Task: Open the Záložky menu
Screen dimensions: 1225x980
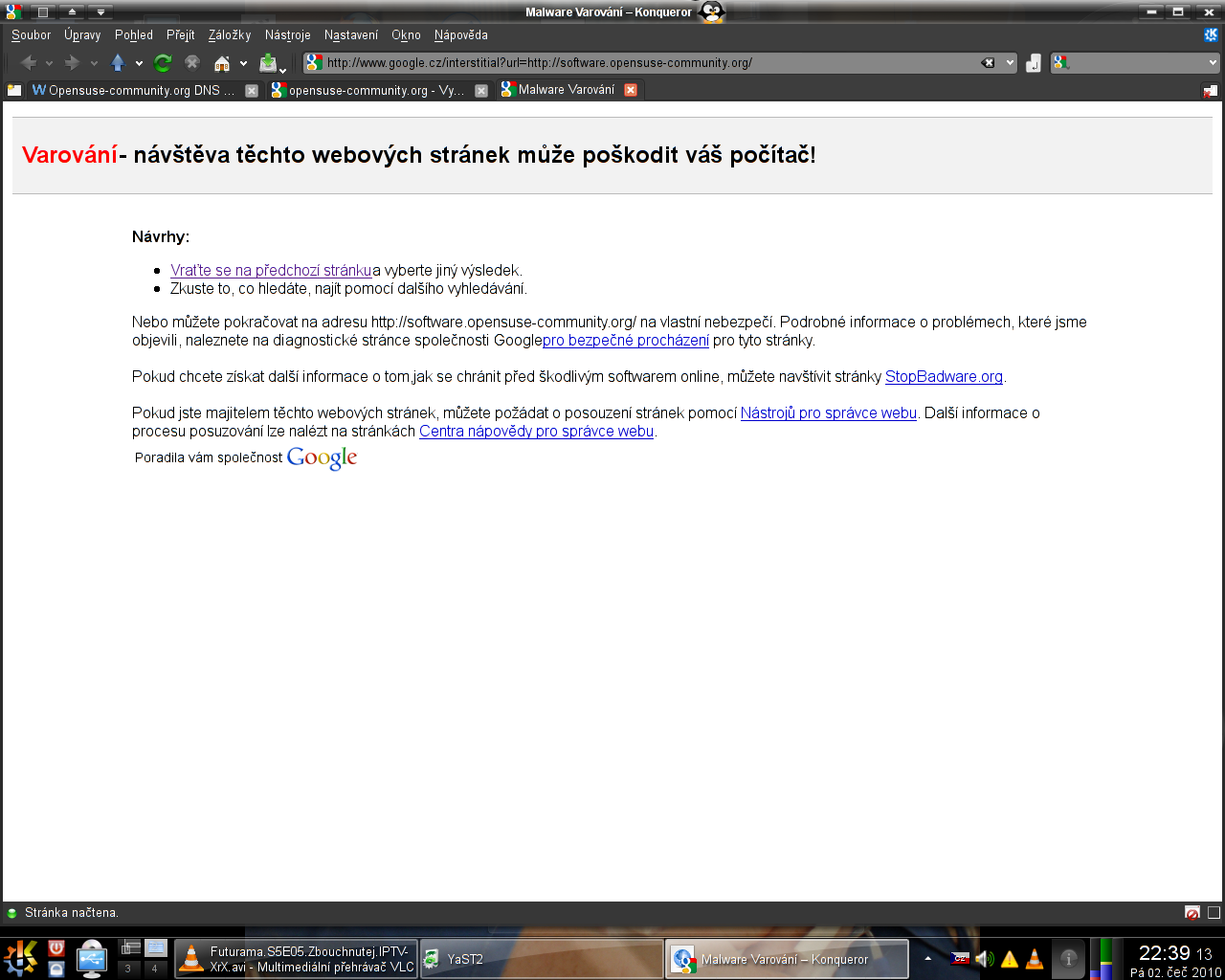Action: (x=230, y=35)
